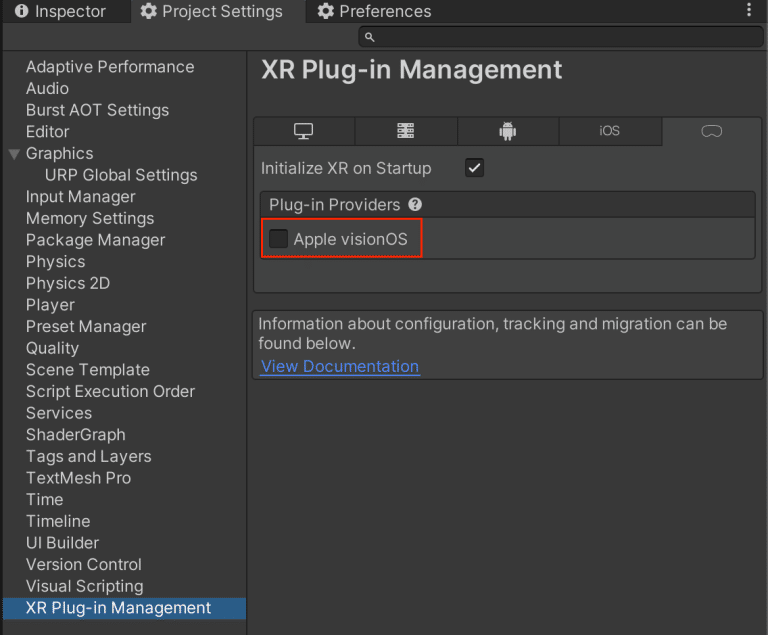The height and width of the screenshot is (635, 768).
Task: Open the View Documentation link
Action: (x=340, y=366)
